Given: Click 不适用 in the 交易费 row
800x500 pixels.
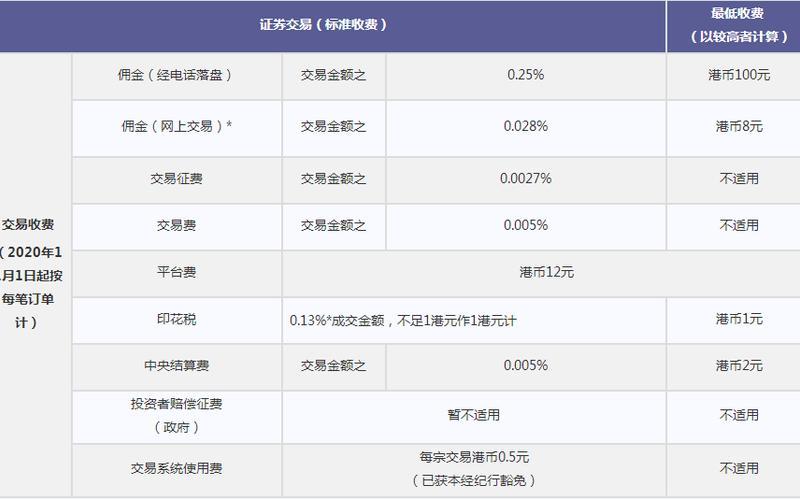Looking at the screenshot, I should click(x=739, y=225).
